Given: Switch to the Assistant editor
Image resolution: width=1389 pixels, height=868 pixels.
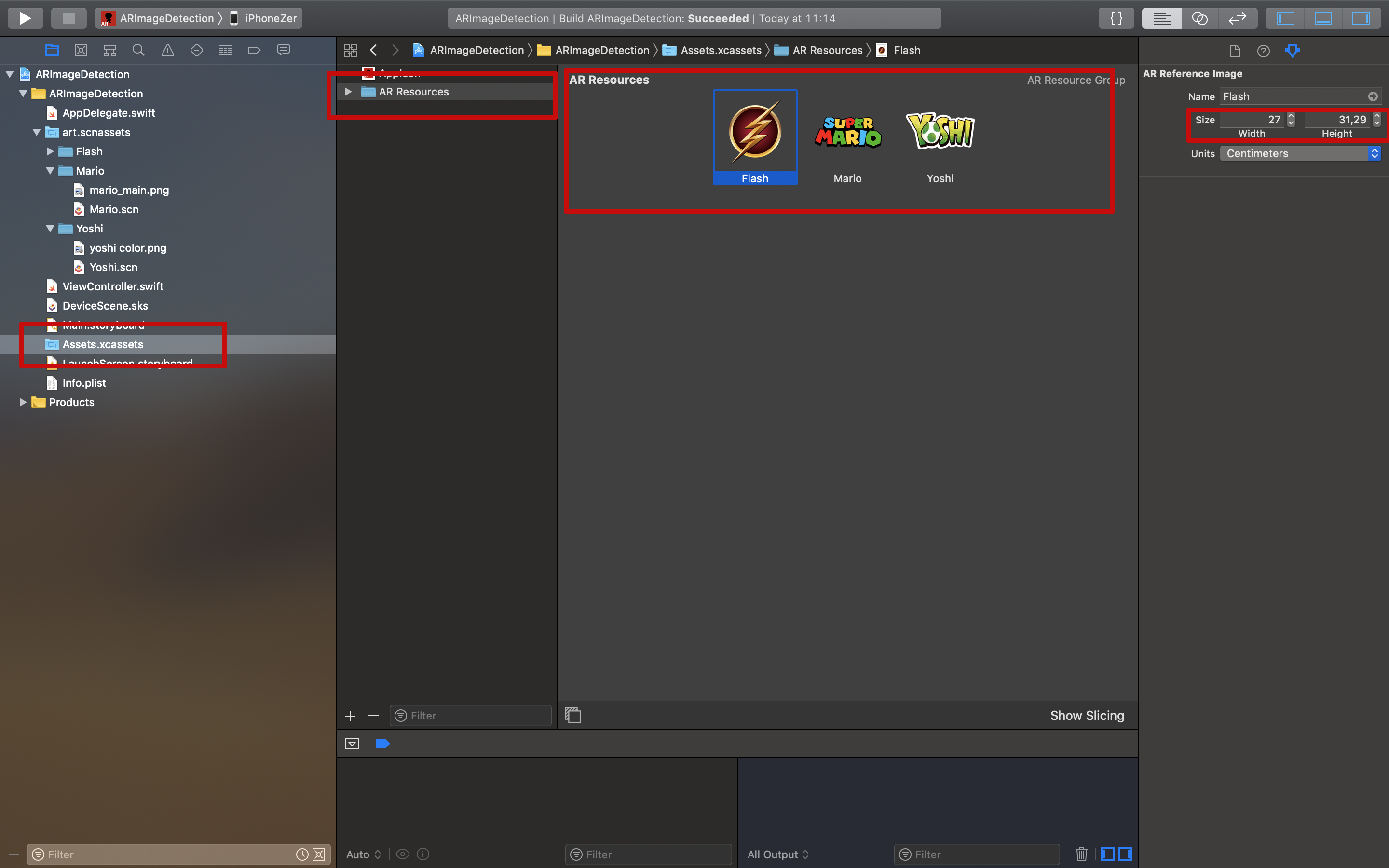Looking at the screenshot, I should tap(1199, 18).
